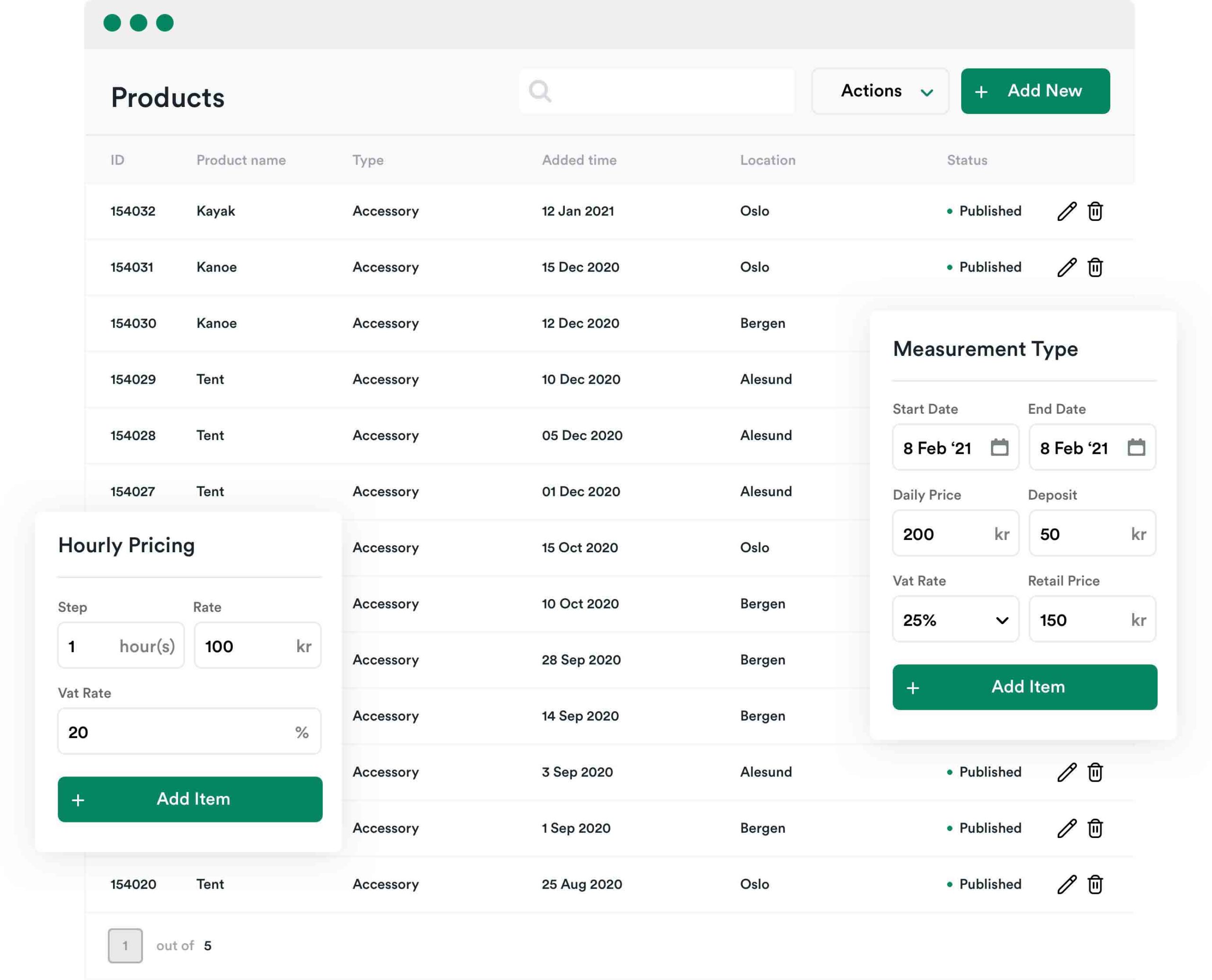Click the date 25 Aug 2020

click(582, 884)
